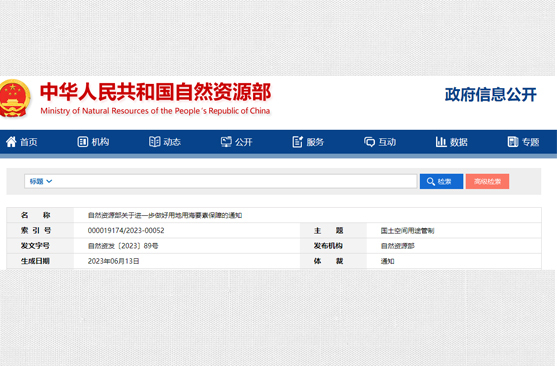Select the 体裁 value 通知
The image size is (557, 366).
point(388,261)
